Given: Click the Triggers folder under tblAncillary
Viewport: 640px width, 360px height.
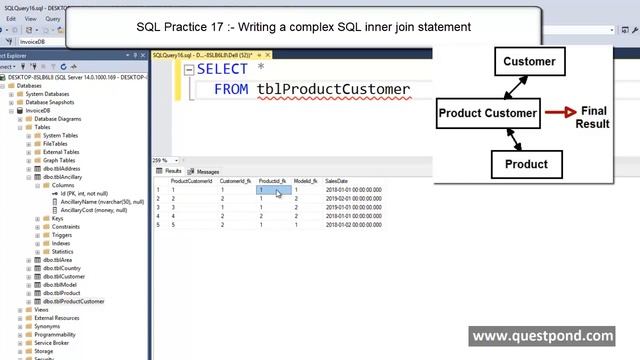Looking at the screenshot, I should [62, 235].
